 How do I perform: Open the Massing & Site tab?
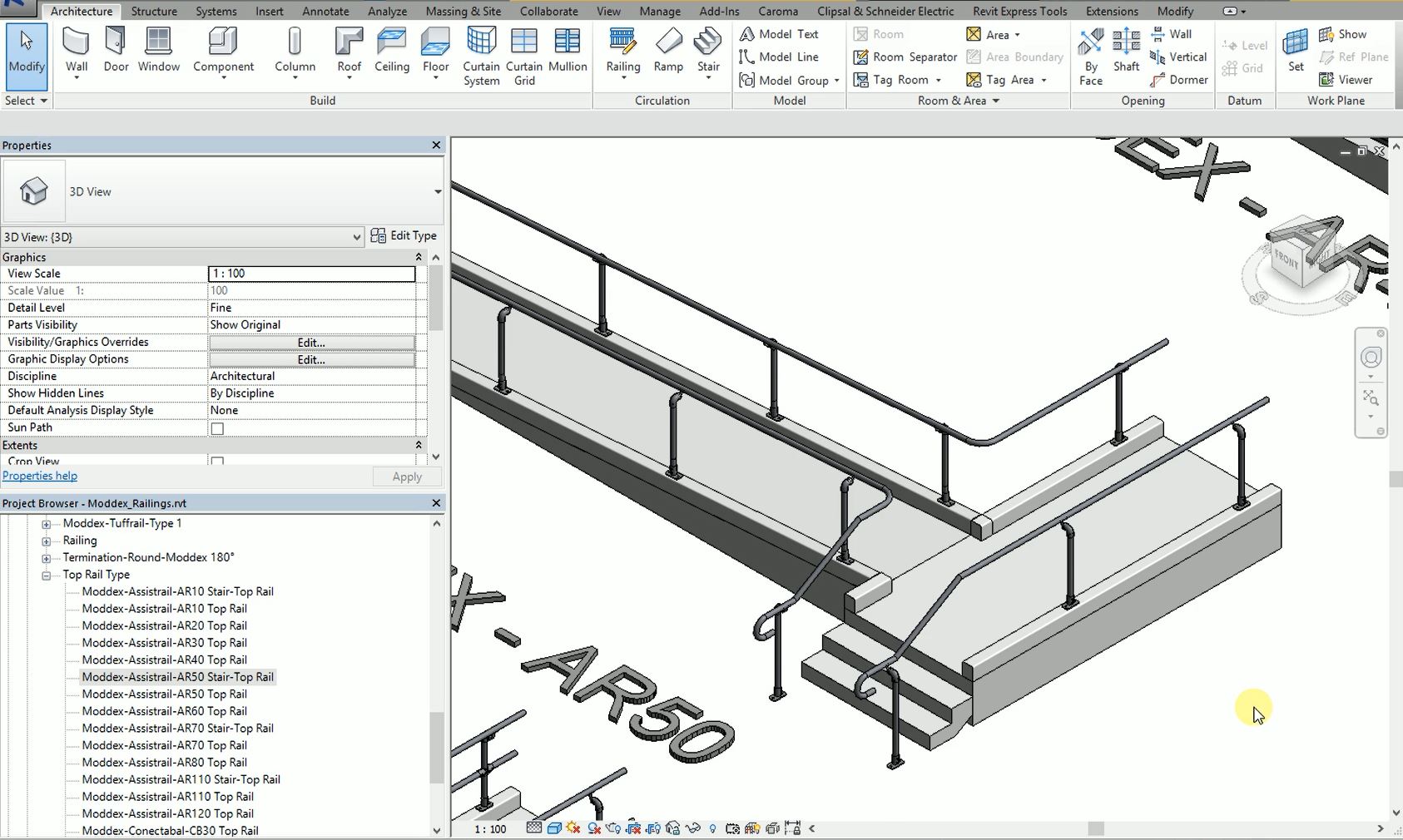[x=464, y=11]
